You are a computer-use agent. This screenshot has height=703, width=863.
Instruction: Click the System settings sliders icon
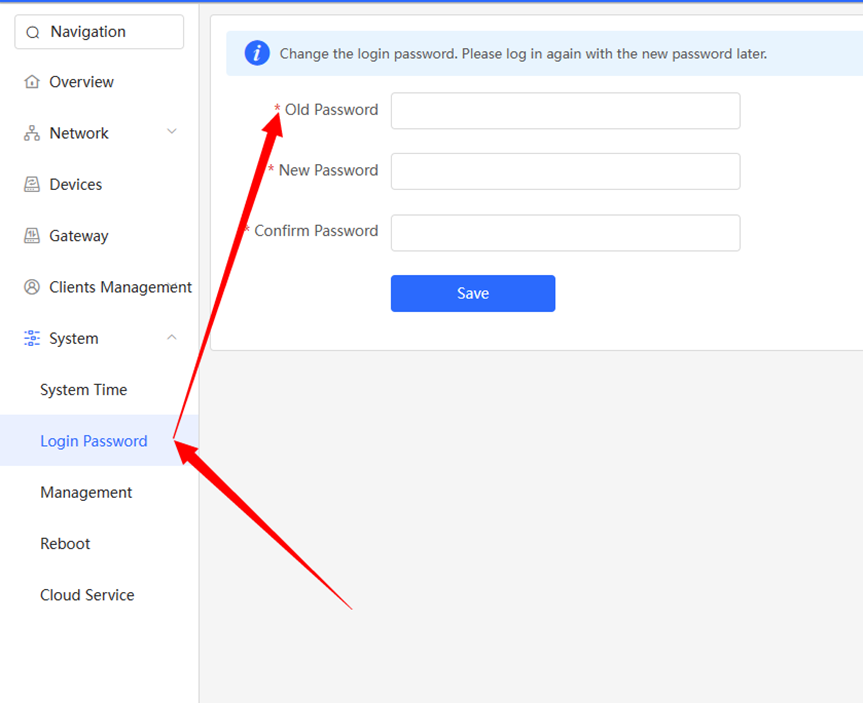[x=32, y=338]
